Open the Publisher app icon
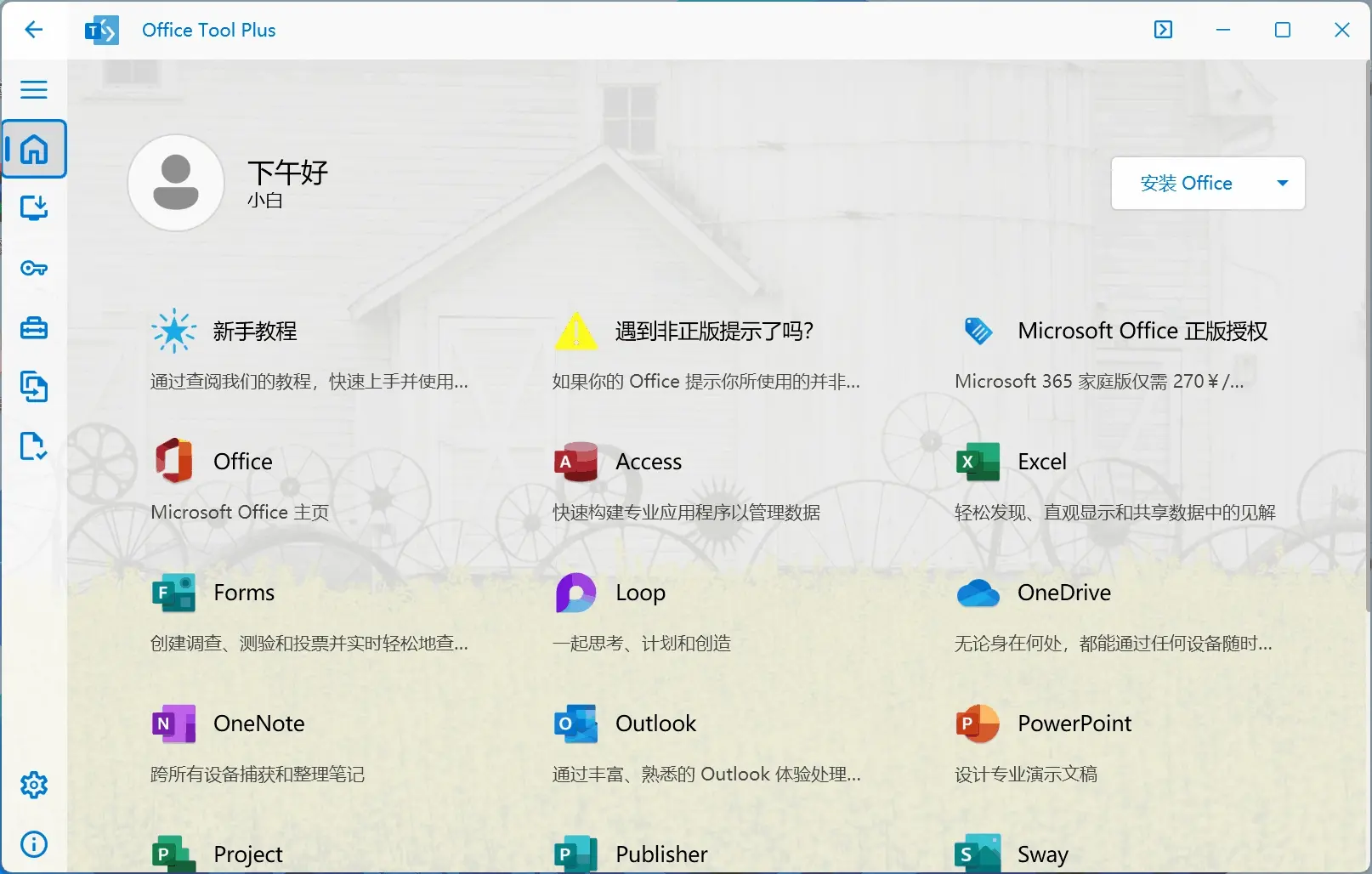Viewport: 1372px width, 874px height. click(575, 854)
